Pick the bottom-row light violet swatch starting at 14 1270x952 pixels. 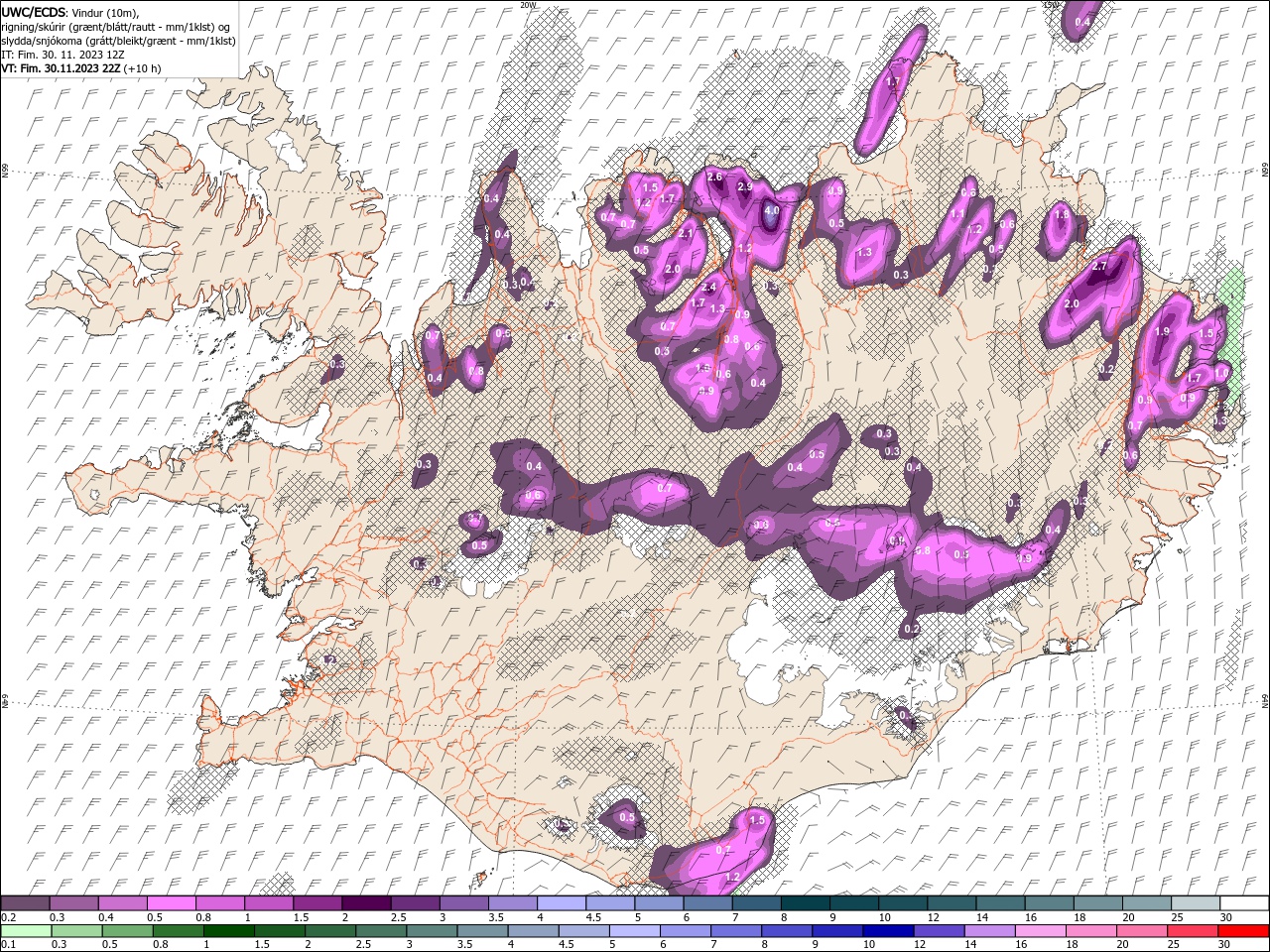click(x=988, y=931)
